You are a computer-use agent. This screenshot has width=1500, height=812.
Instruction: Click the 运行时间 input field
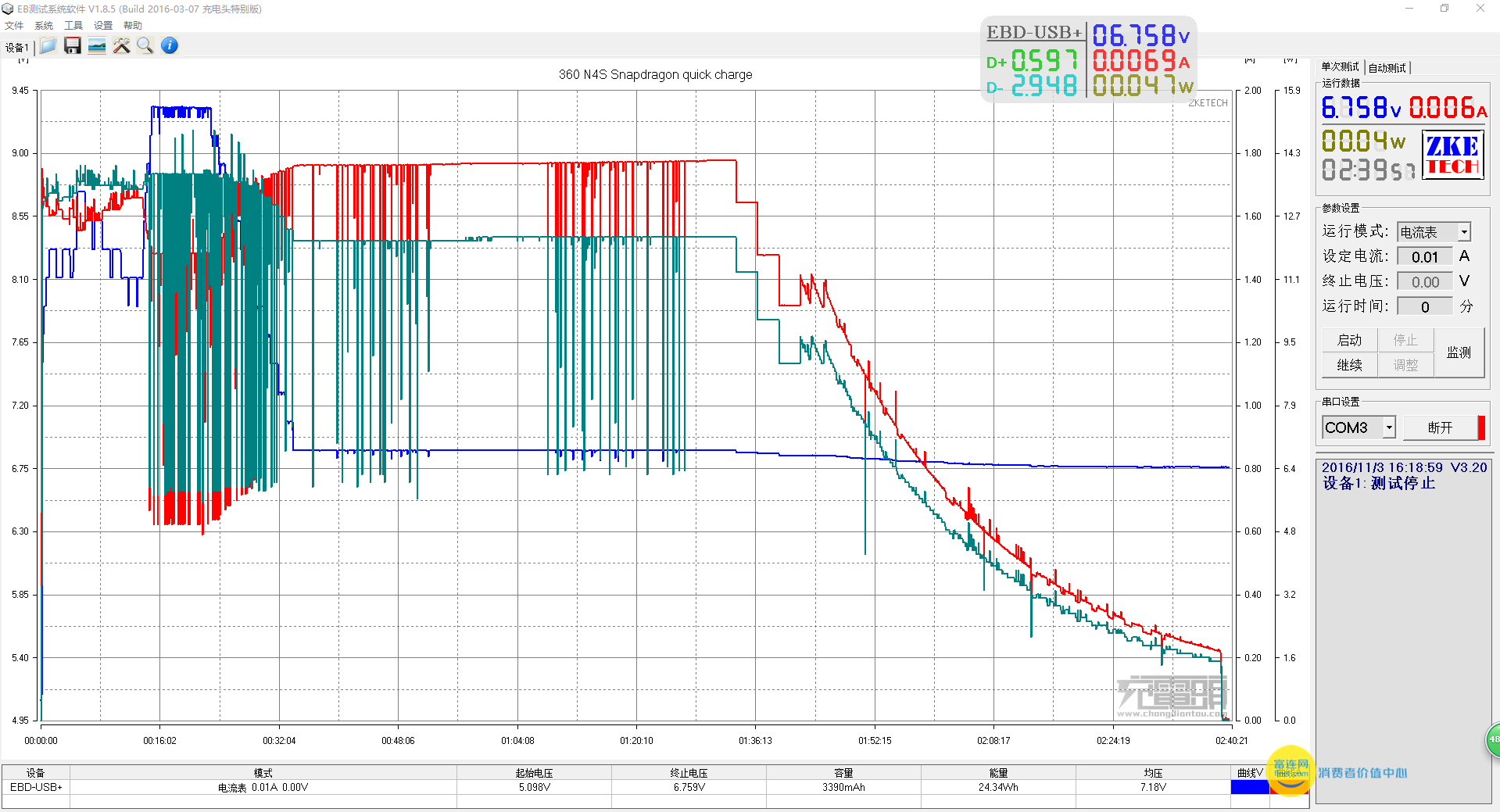point(1425,307)
